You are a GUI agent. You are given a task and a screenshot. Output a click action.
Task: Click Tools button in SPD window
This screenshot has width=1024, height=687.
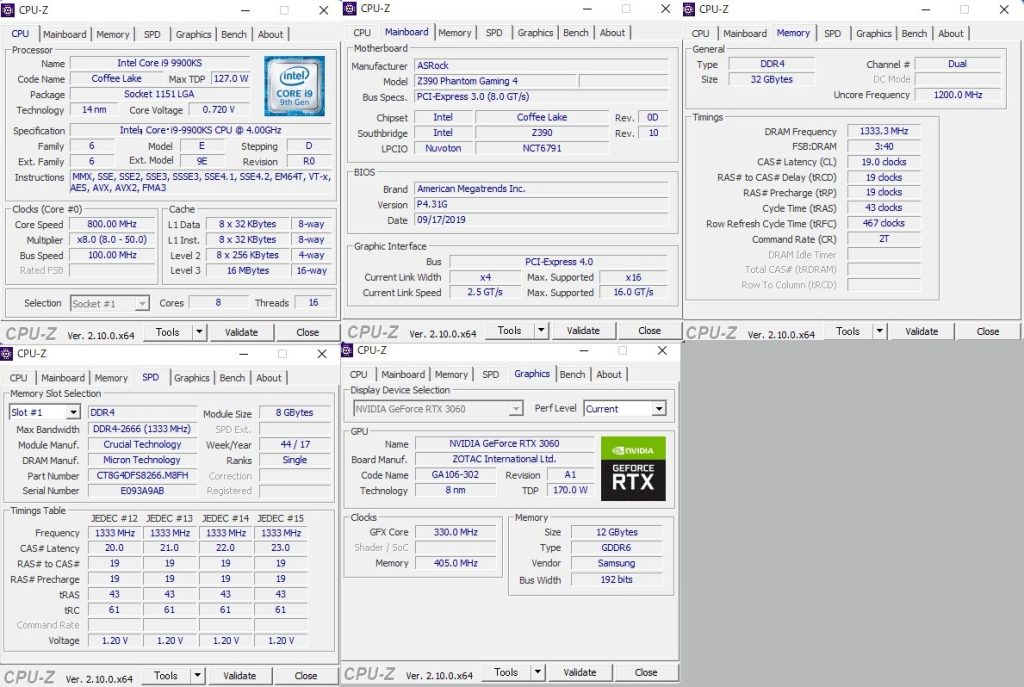coord(166,675)
